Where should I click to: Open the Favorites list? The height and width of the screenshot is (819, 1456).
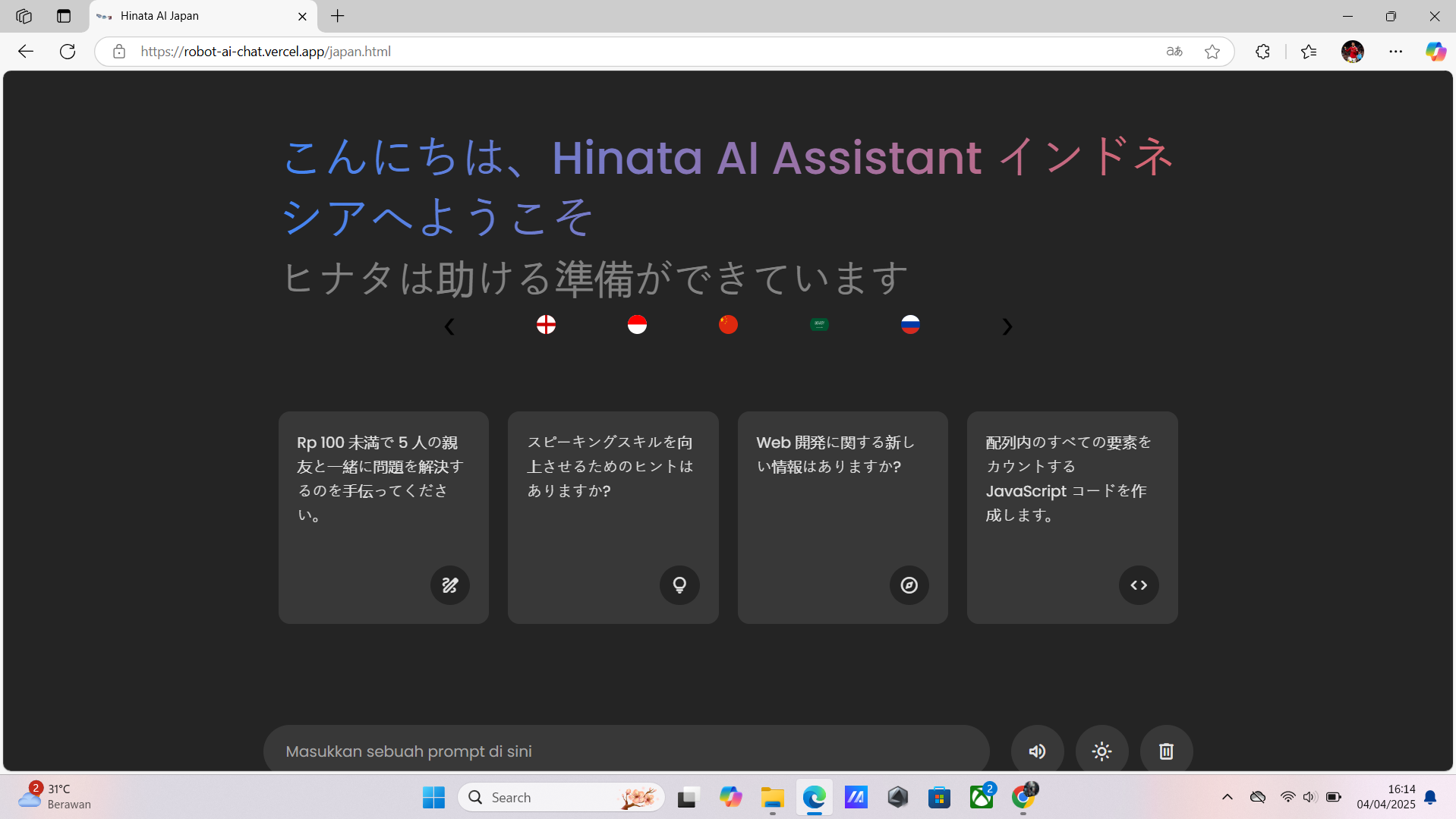(1309, 52)
